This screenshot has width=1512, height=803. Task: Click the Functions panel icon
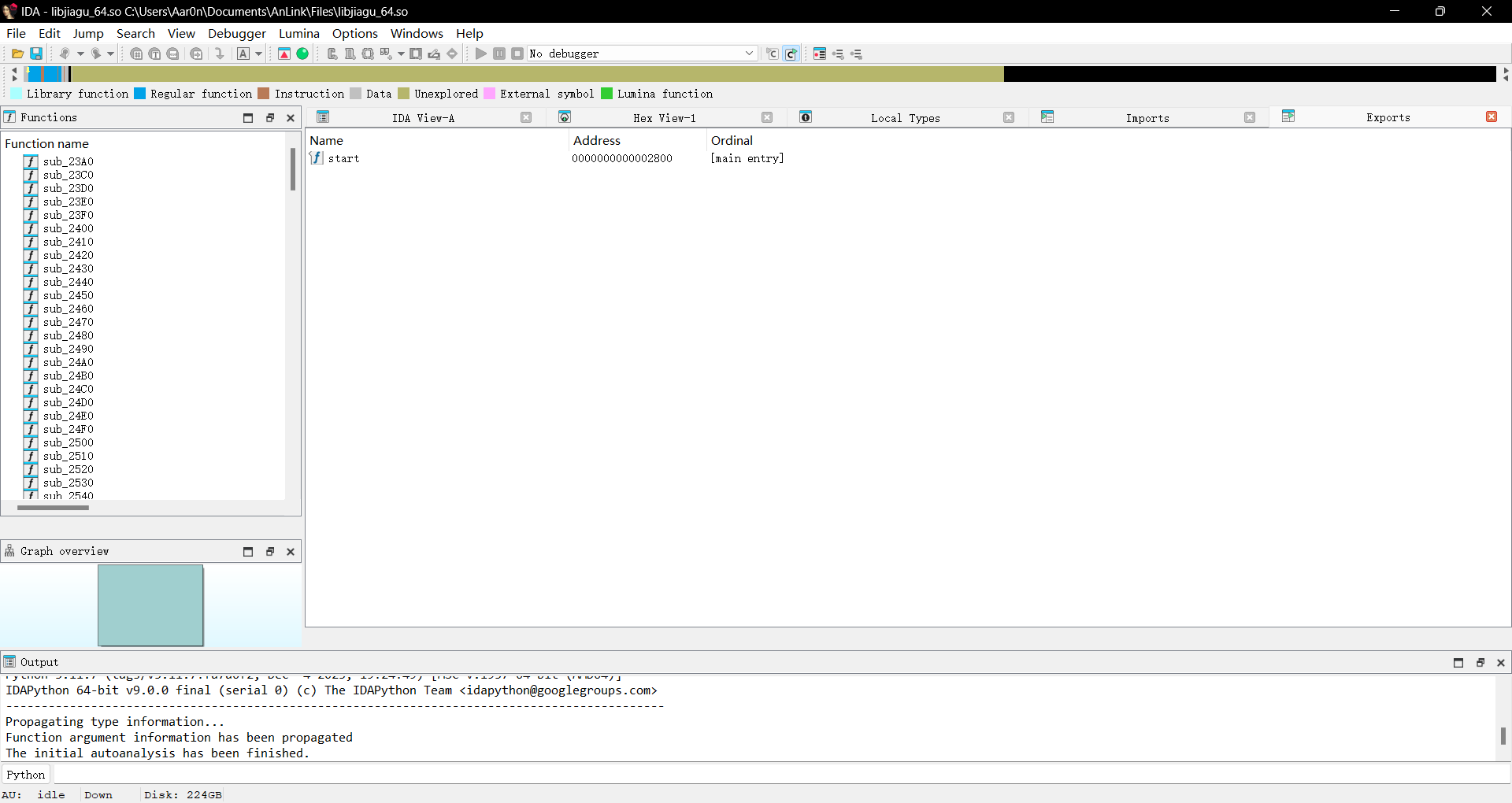pos(9,117)
